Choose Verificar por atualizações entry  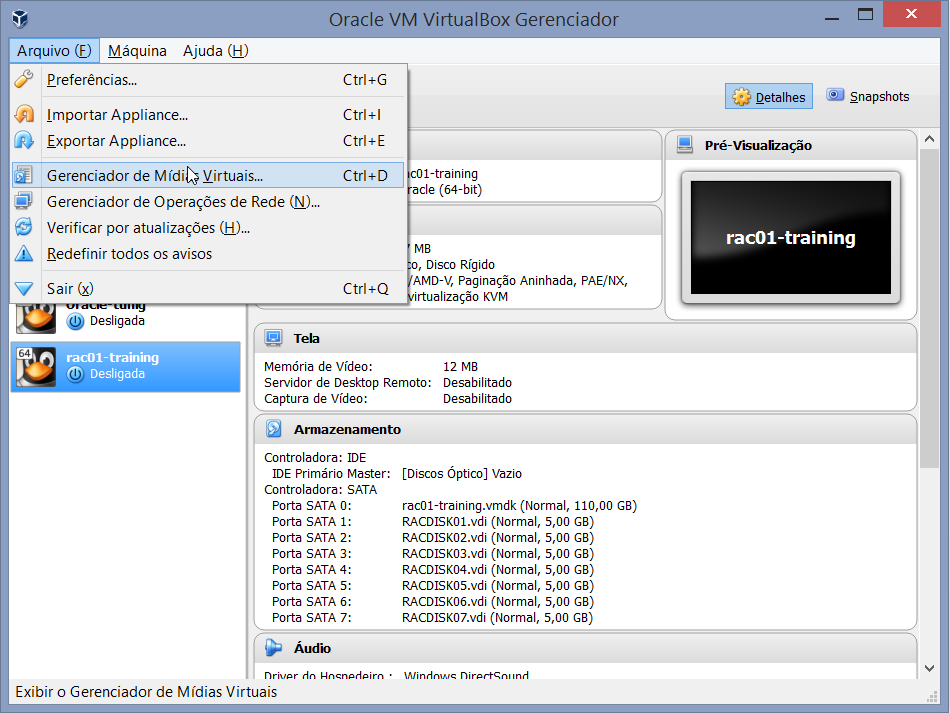click(208, 227)
